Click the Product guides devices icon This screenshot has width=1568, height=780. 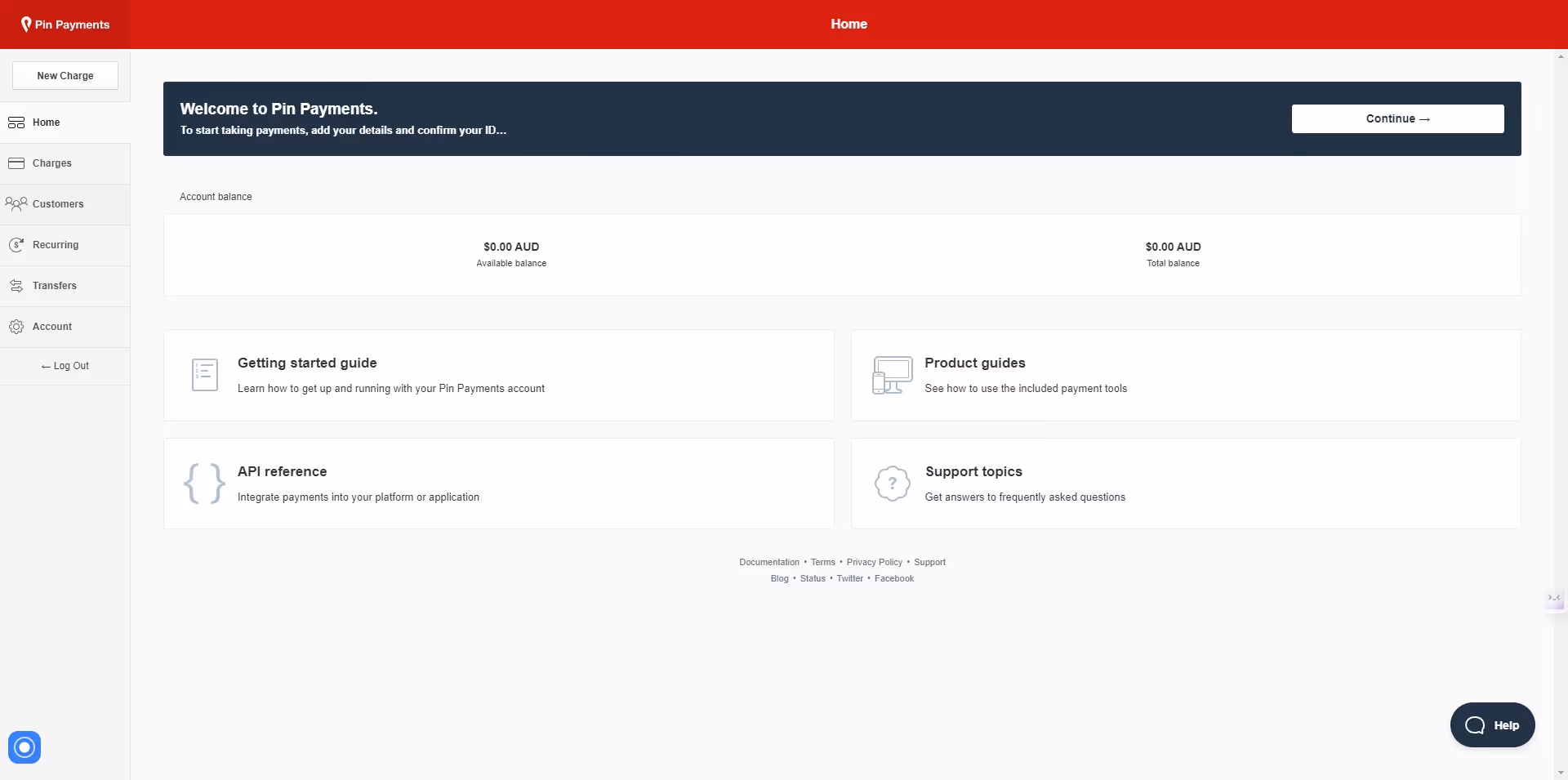coord(892,375)
